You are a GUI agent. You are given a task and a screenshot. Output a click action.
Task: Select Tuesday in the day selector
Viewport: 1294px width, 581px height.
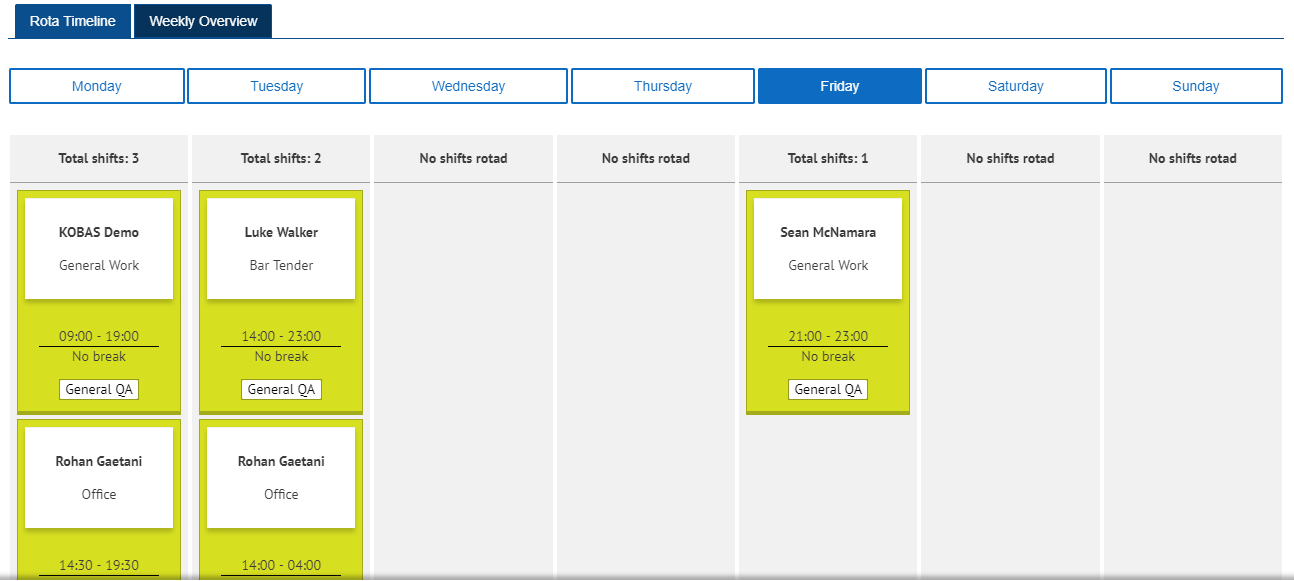coord(276,85)
